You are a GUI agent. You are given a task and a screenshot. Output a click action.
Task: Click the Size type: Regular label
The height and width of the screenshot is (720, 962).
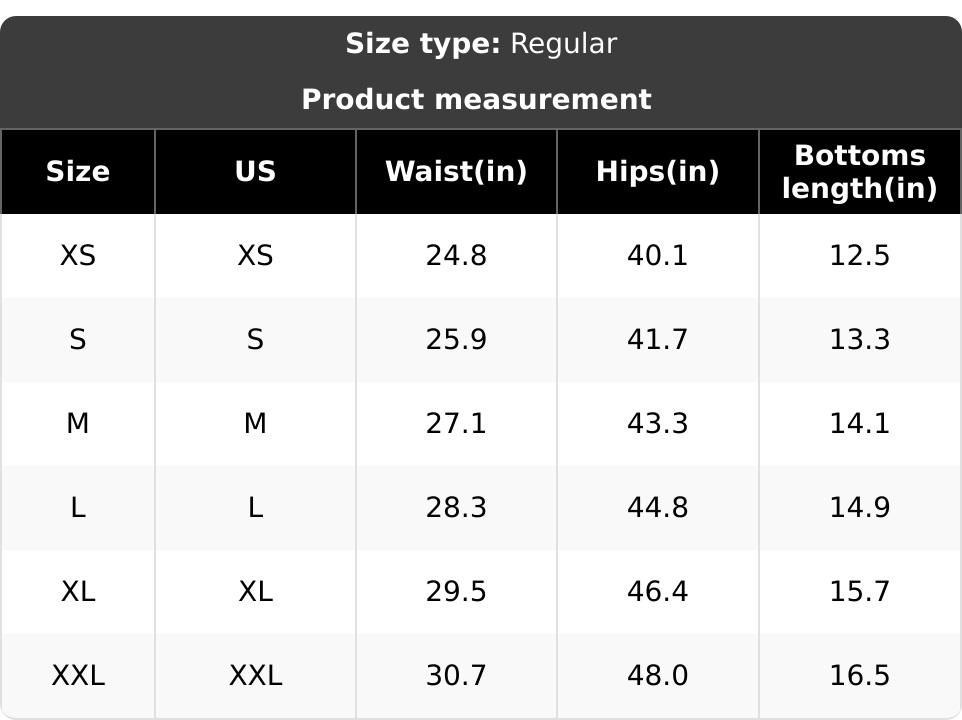click(x=481, y=44)
